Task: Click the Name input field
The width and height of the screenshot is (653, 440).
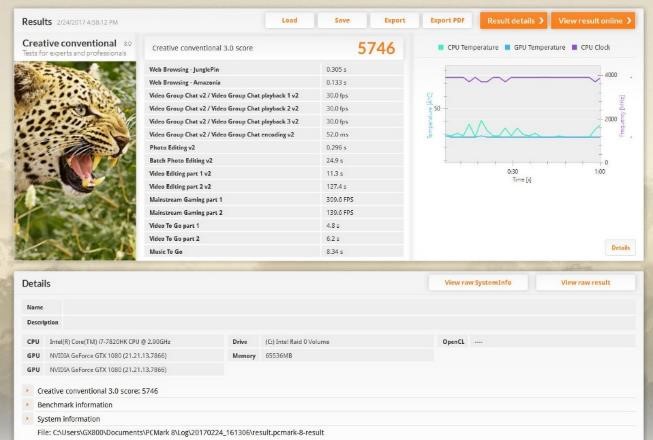Action: tap(349, 307)
